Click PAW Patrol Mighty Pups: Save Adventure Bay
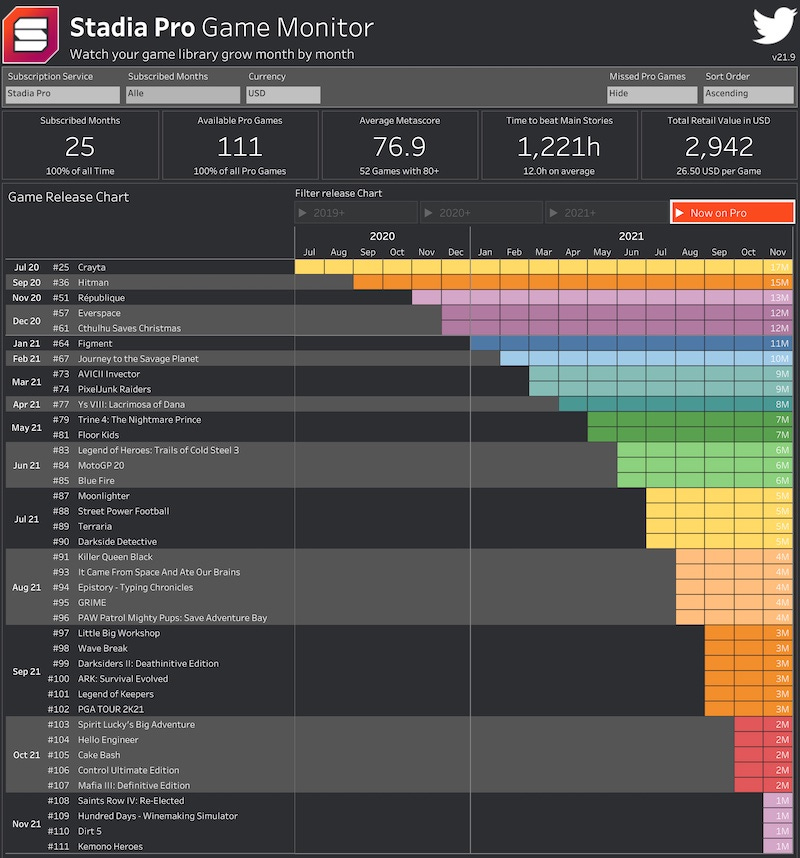Viewport: 800px width, 858px height. point(172,618)
